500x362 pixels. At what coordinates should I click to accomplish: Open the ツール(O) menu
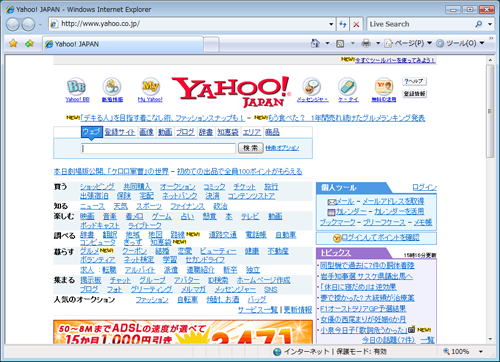(460, 43)
